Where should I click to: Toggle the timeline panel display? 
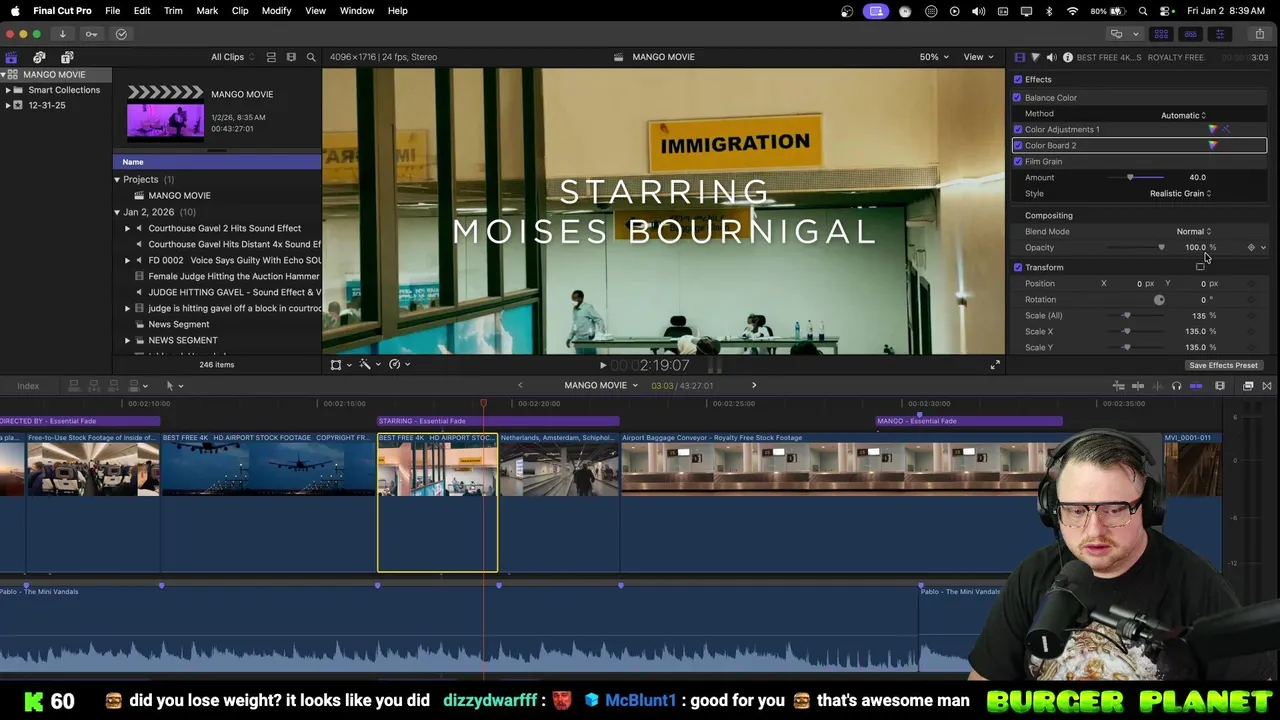click(1190, 34)
